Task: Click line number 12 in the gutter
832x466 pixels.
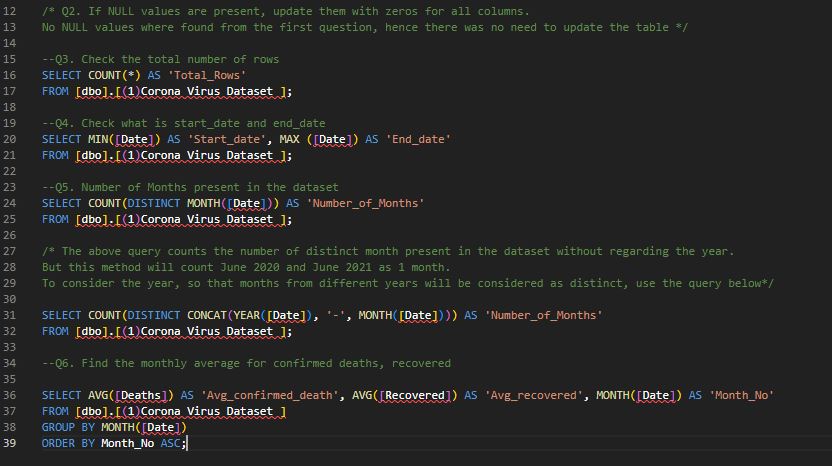Action: [x=9, y=11]
